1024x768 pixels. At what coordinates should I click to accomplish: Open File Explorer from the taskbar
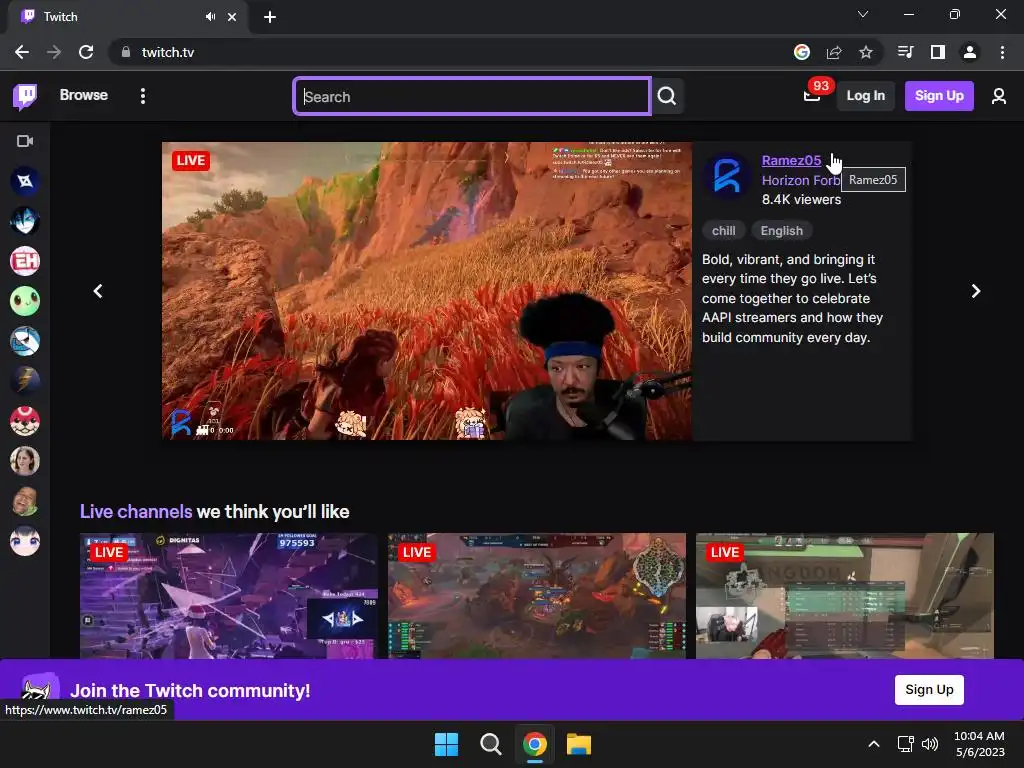pyautogui.click(x=579, y=744)
